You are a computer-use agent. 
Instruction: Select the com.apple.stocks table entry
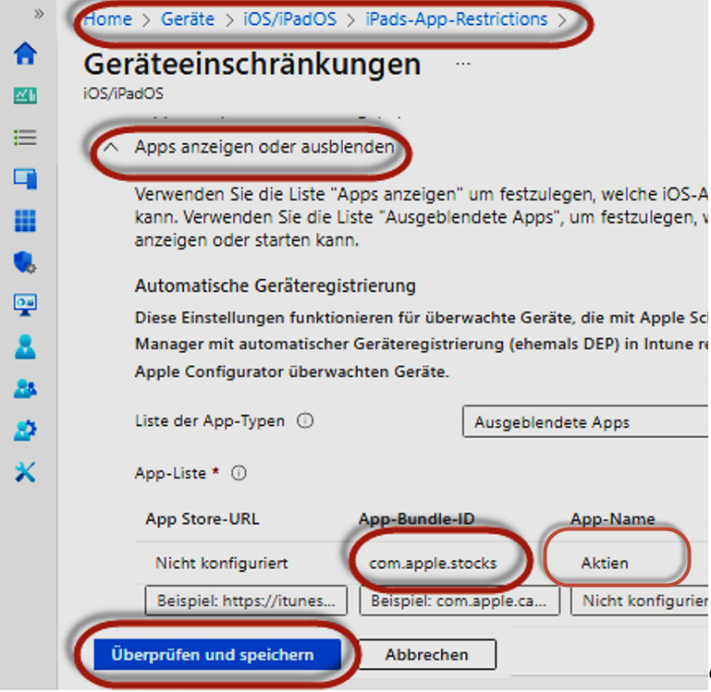point(433,563)
